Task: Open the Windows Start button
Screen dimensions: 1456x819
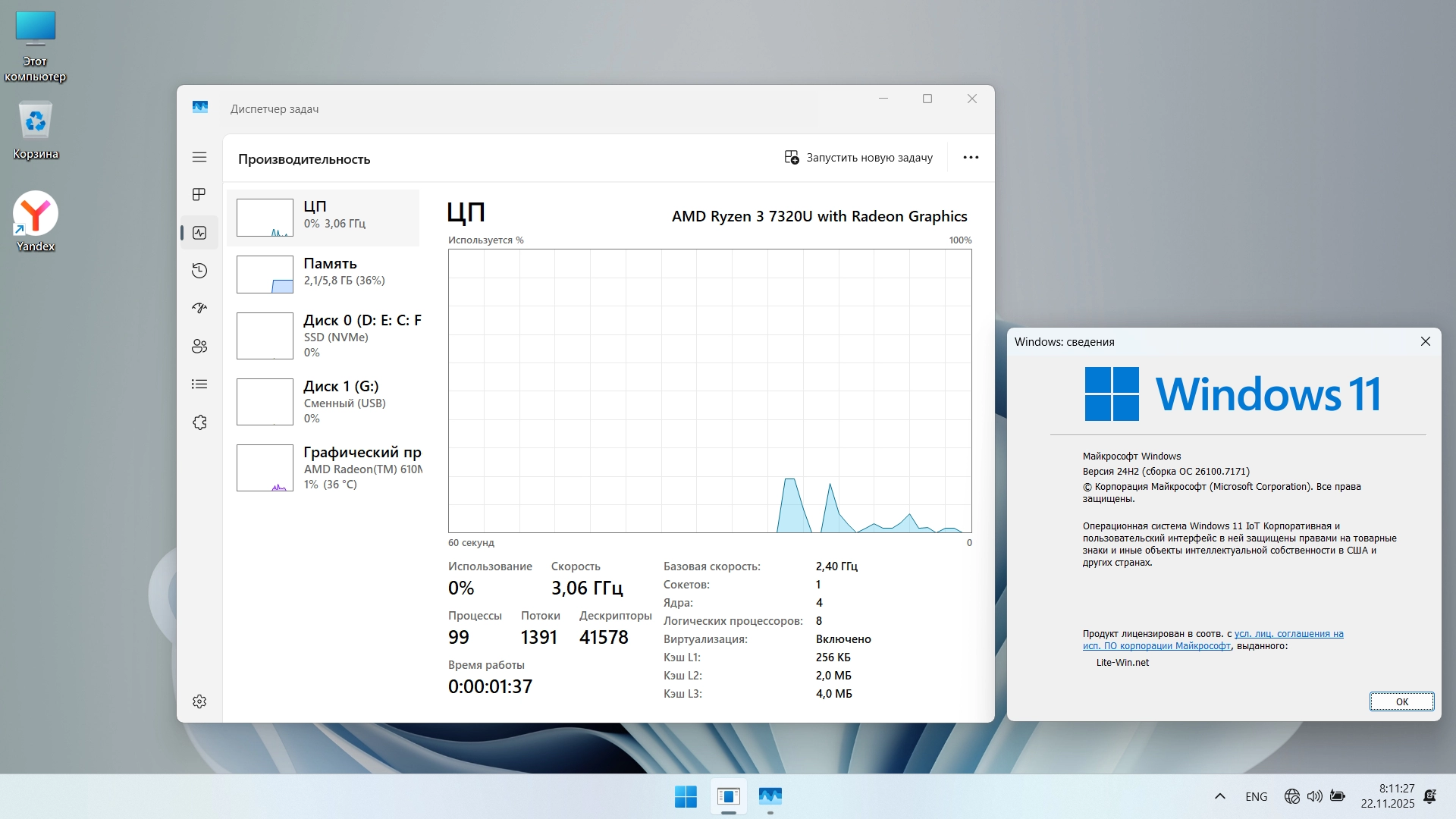Action: [x=686, y=796]
